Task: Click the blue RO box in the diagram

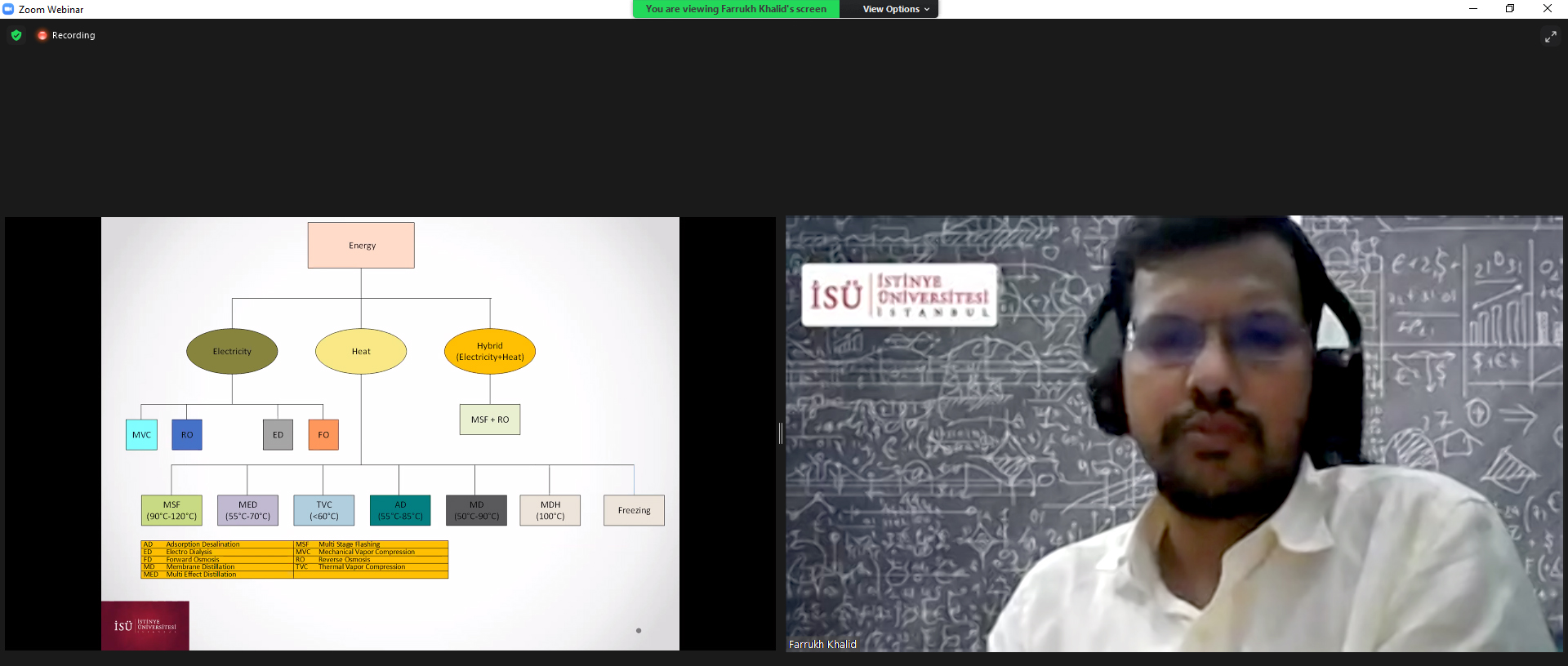Action: tap(187, 434)
